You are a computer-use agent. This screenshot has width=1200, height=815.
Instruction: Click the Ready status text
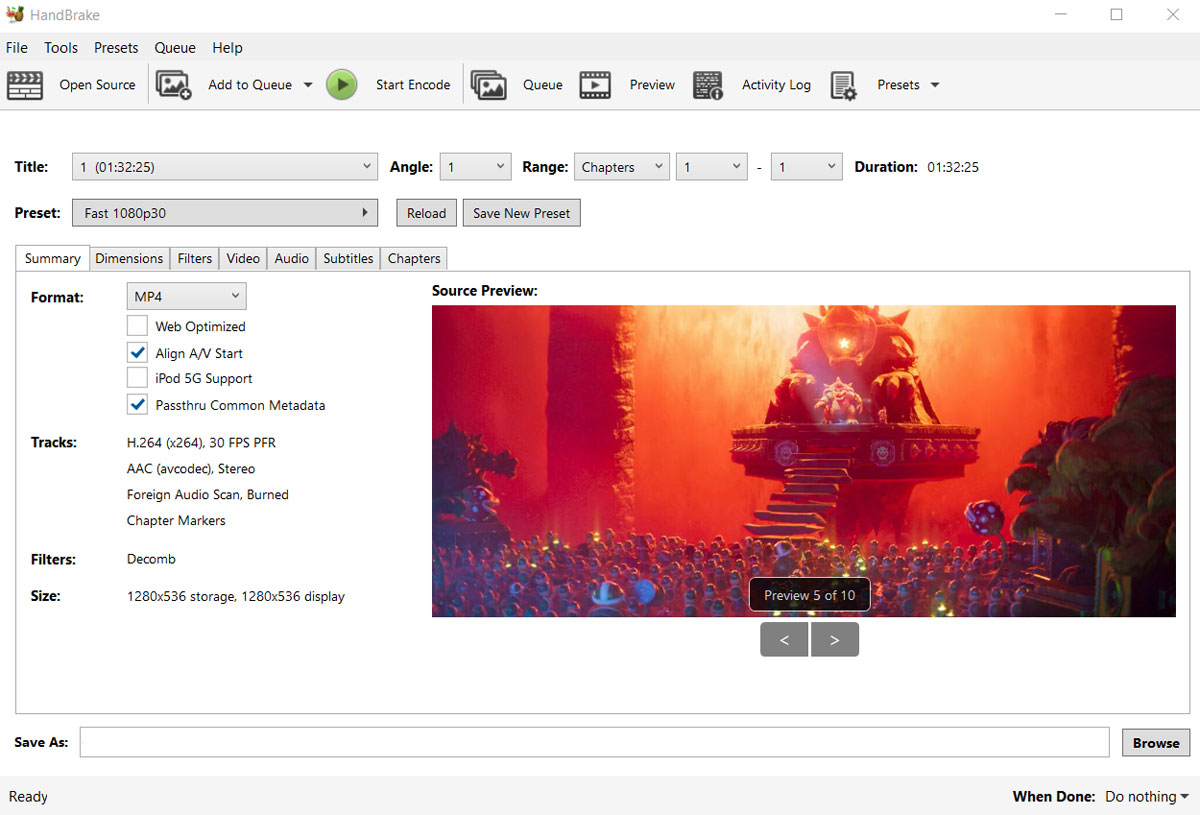pyautogui.click(x=28, y=797)
